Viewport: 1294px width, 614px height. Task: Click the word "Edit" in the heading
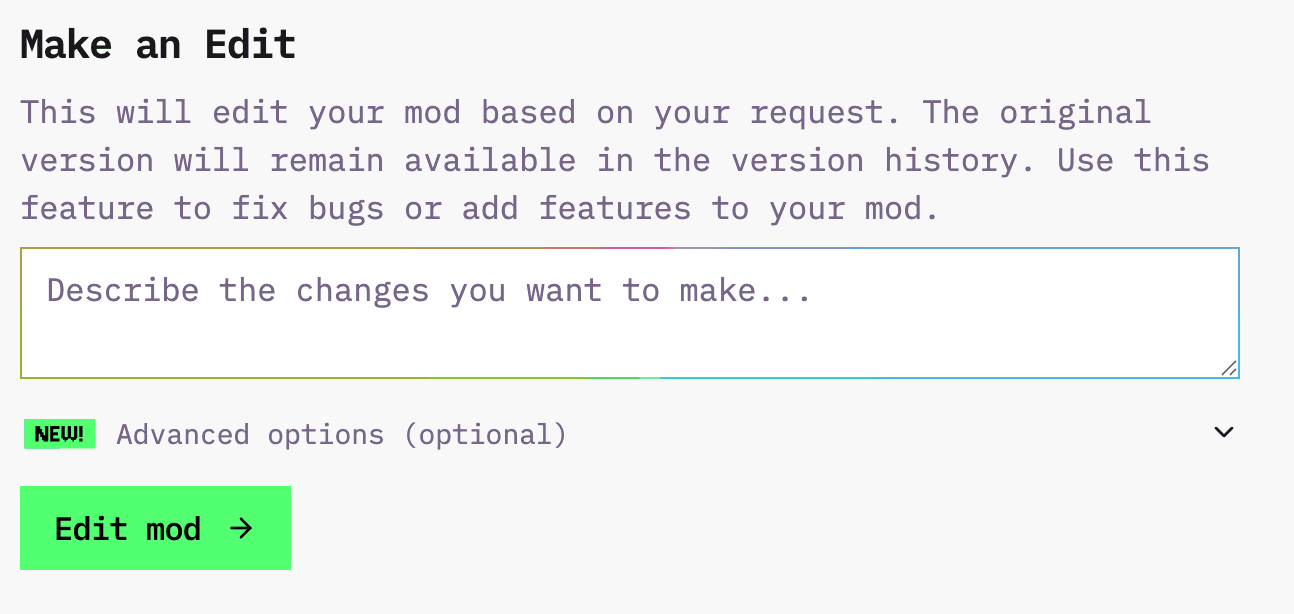(x=250, y=45)
